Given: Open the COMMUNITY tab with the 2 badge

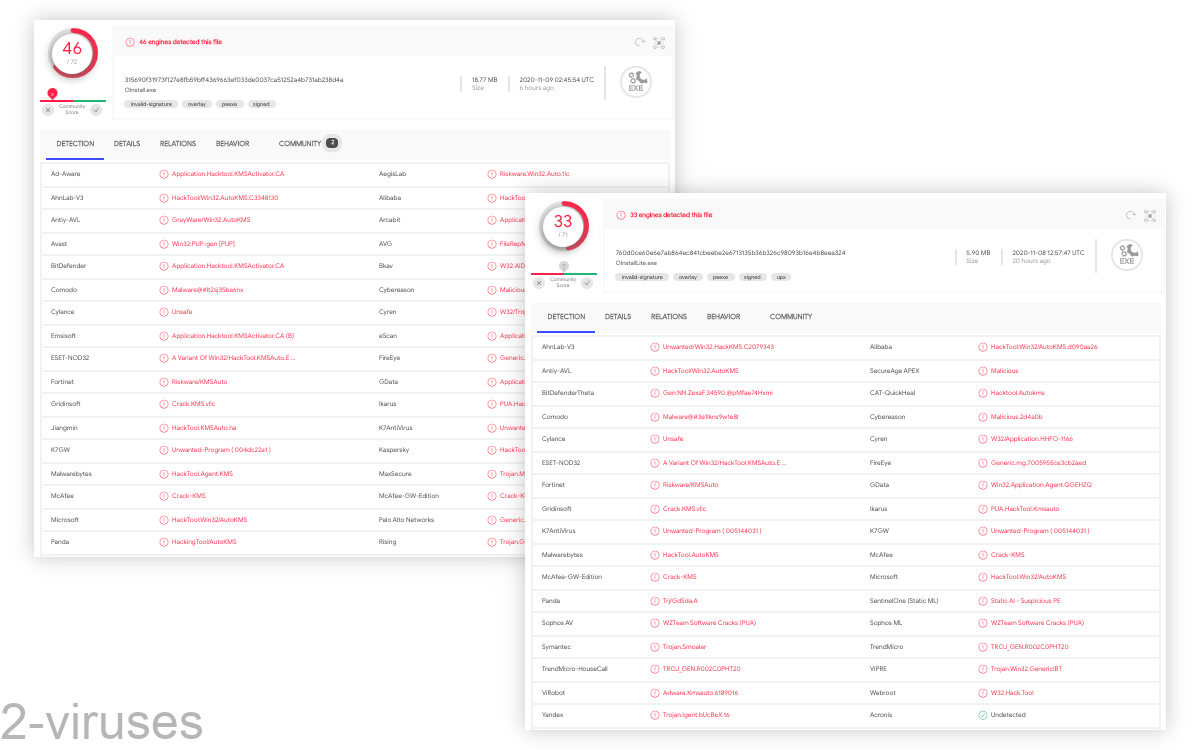Looking at the screenshot, I should click(309, 144).
